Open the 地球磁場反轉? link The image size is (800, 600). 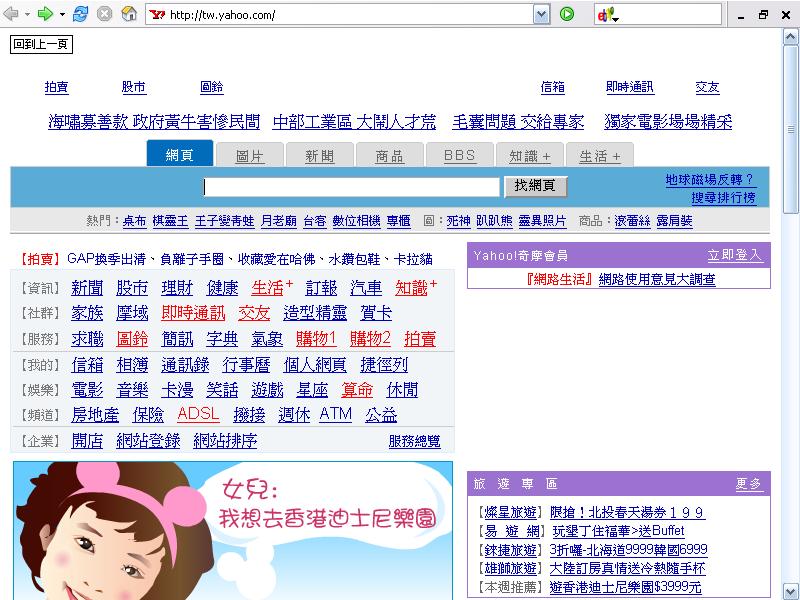tap(709, 179)
